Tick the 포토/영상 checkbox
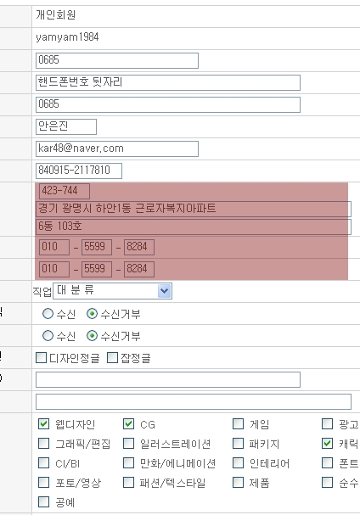Screen dimensions: 360x515 (x=44, y=482)
